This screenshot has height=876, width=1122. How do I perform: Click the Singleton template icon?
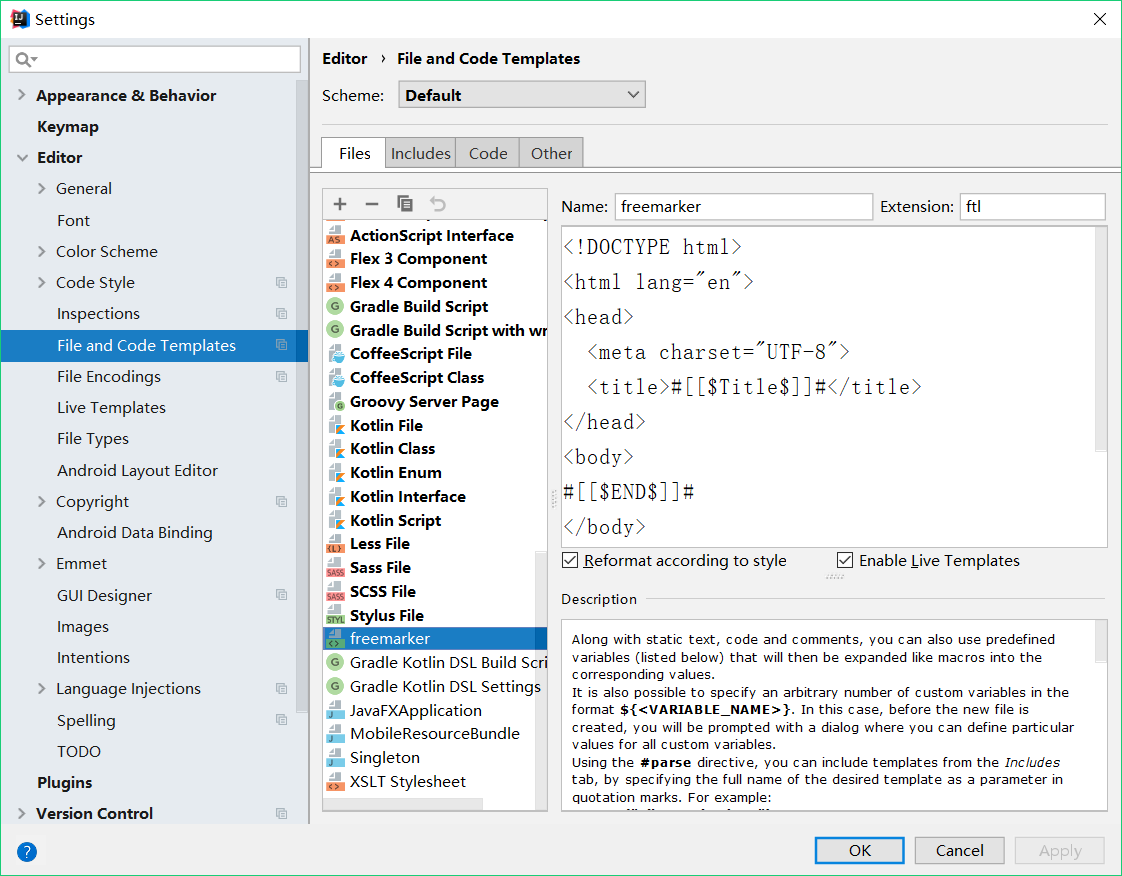click(335, 758)
